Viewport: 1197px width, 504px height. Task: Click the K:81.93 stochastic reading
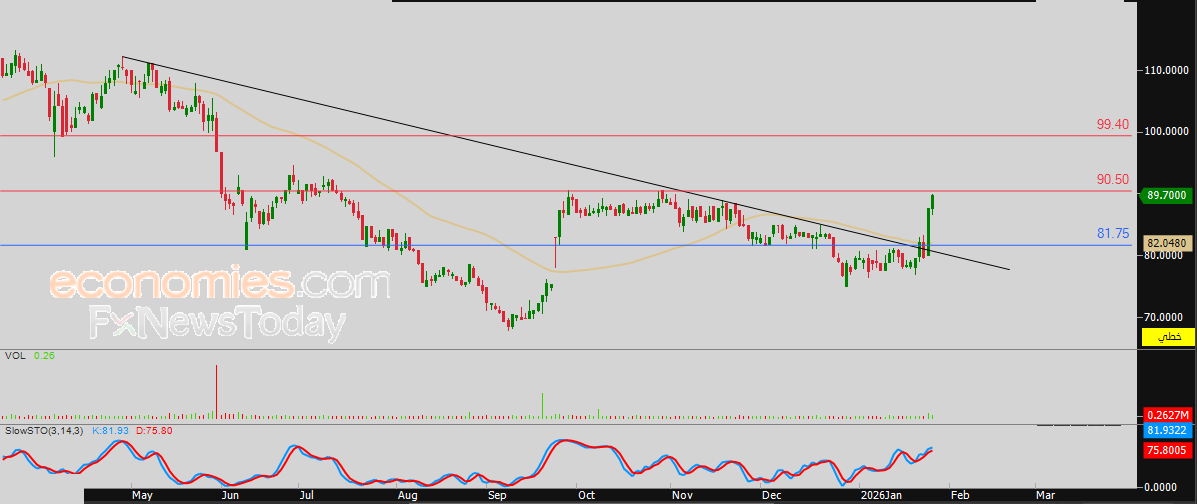(x=111, y=431)
